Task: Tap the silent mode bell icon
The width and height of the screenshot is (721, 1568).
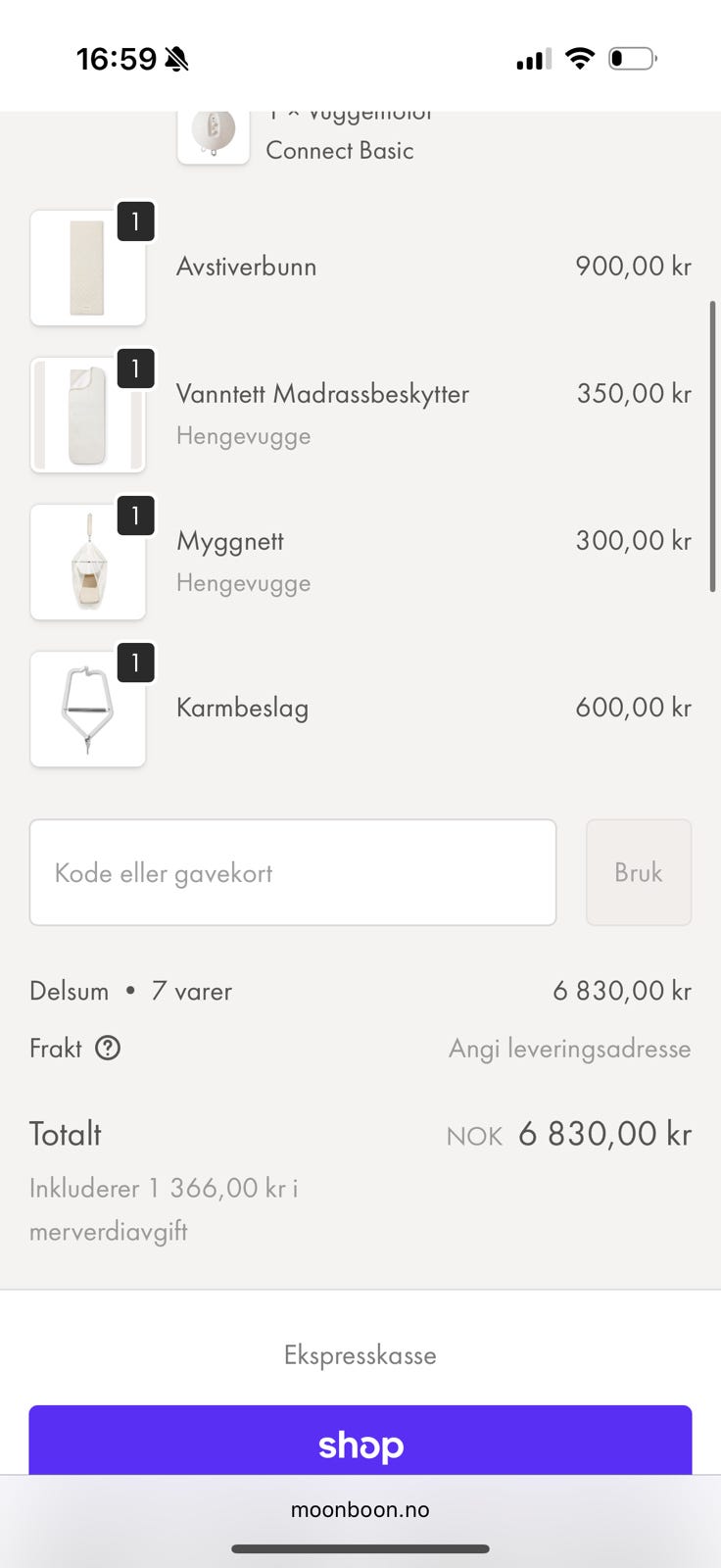Action: [176, 60]
